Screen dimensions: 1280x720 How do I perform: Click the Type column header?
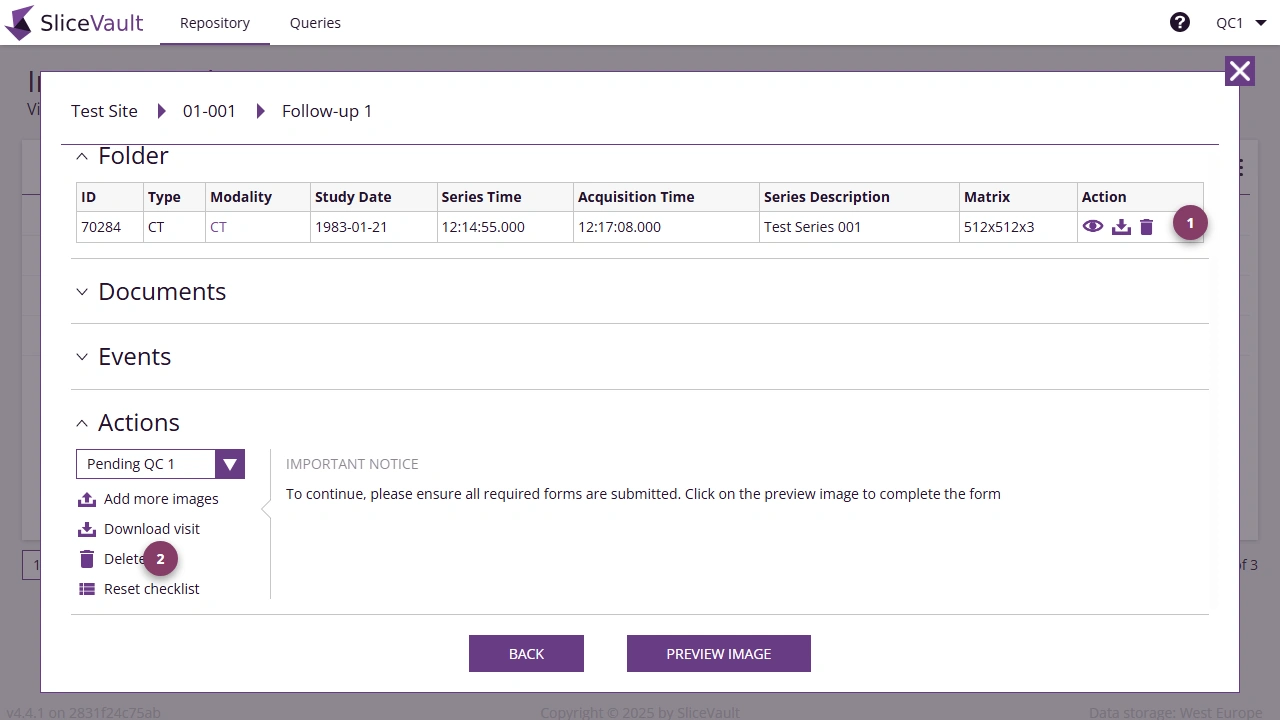[x=174, y=197]
